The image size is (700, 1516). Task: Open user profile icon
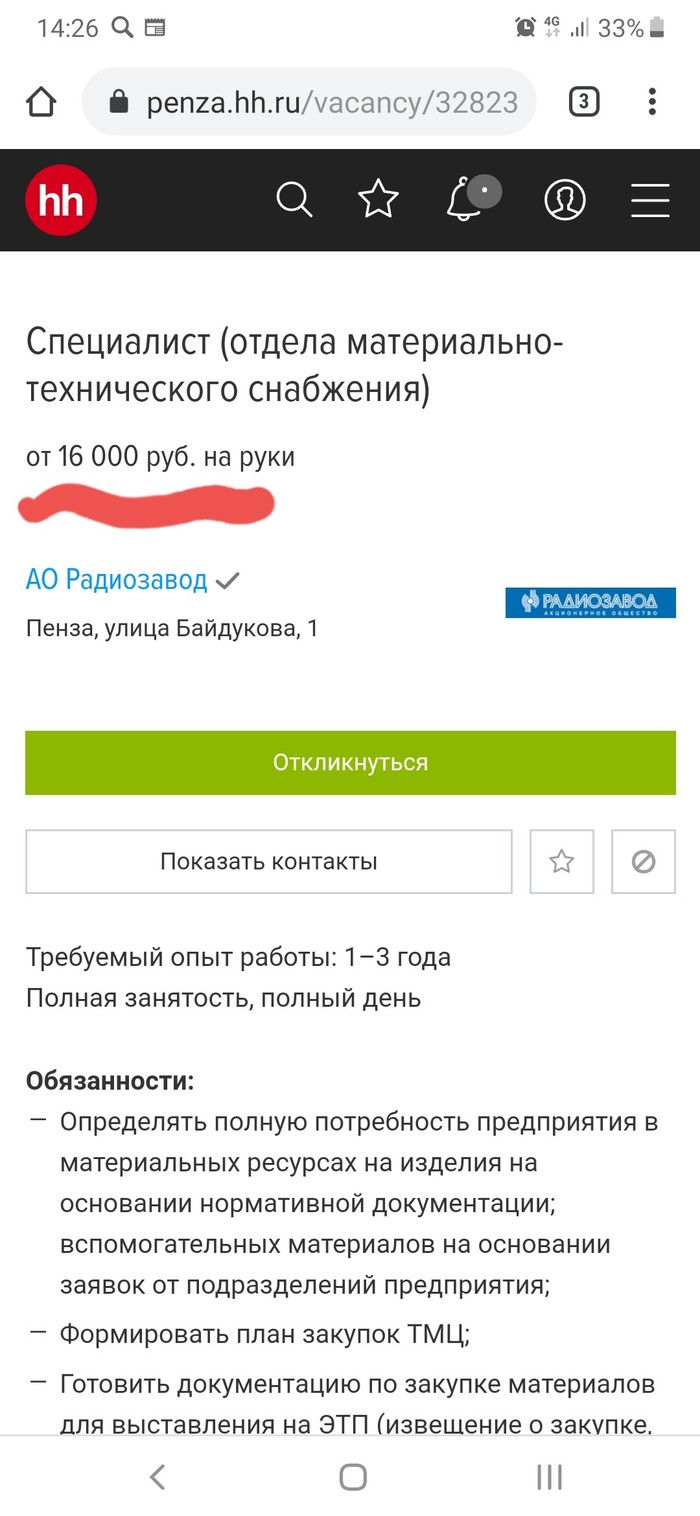564,200
